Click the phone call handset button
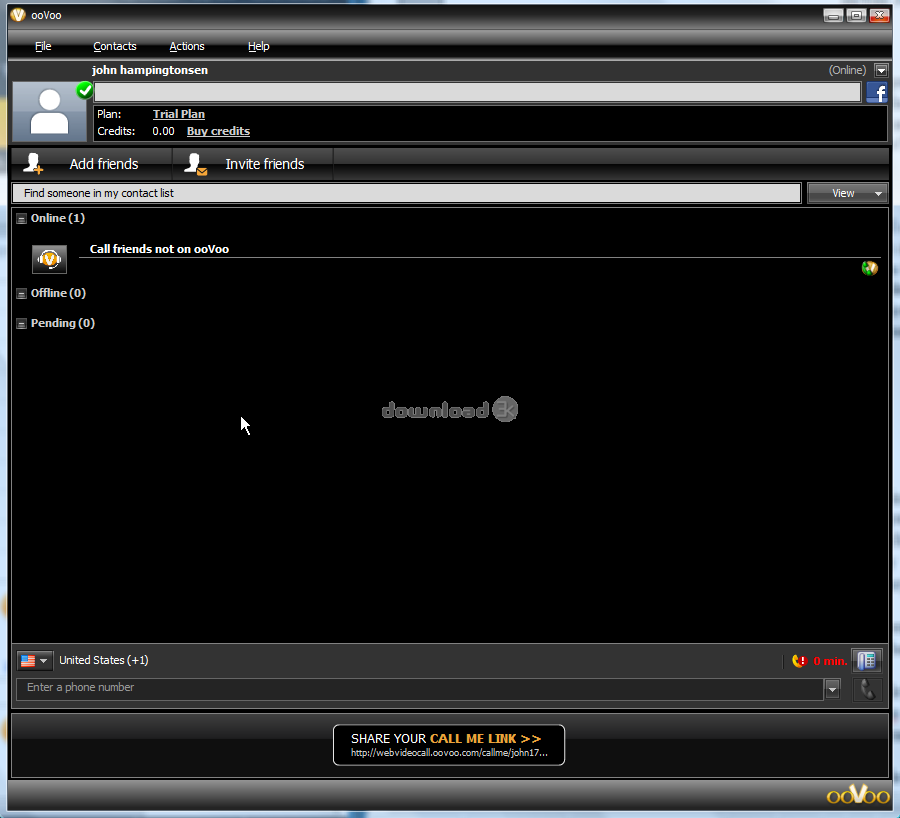The height and width of the screenshot is (818, 900). point(867,689)
